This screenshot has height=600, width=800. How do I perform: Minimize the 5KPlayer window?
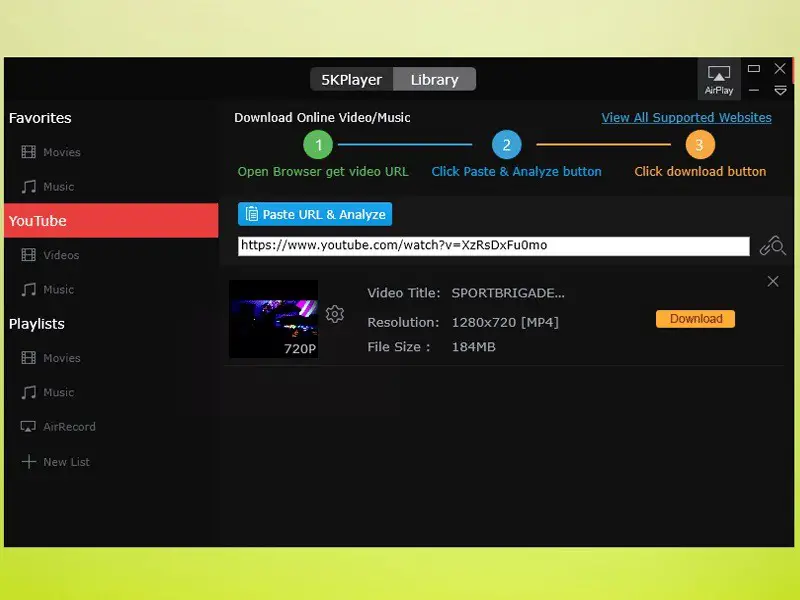(x=754, y=90)
